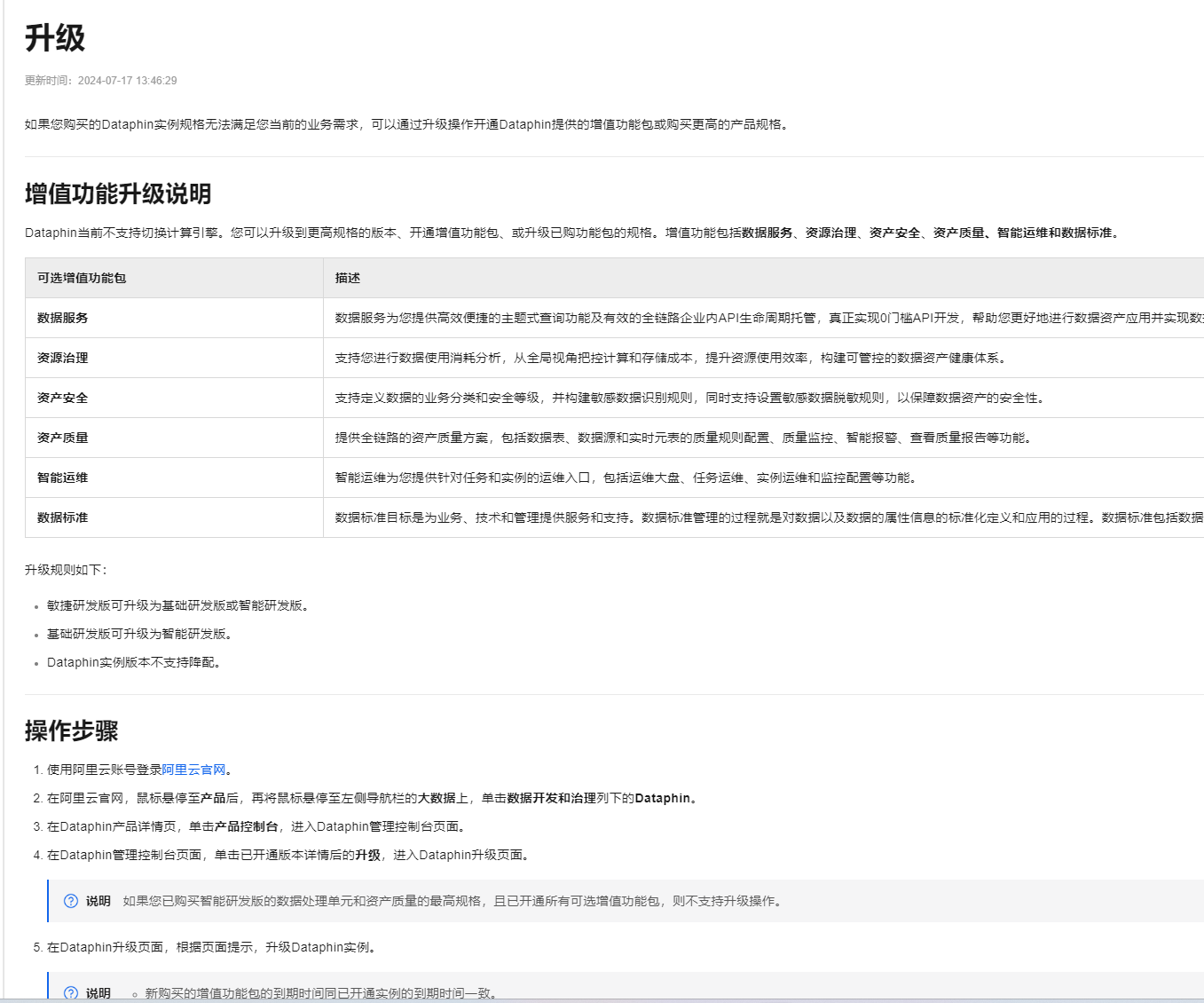This screenshot has height=1003, width=1204.
Task: Click the 资产安全 table cell
Action: point(174,398)
